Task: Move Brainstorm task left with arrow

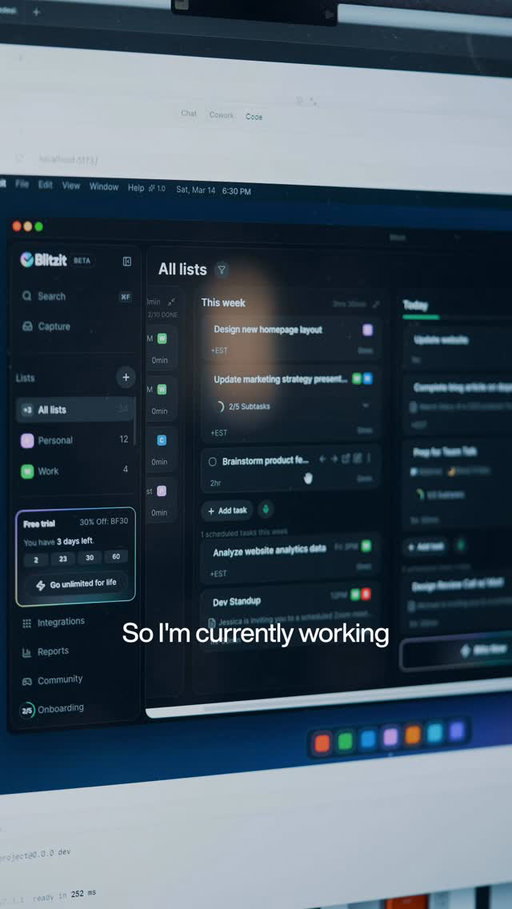Action: 322,459
